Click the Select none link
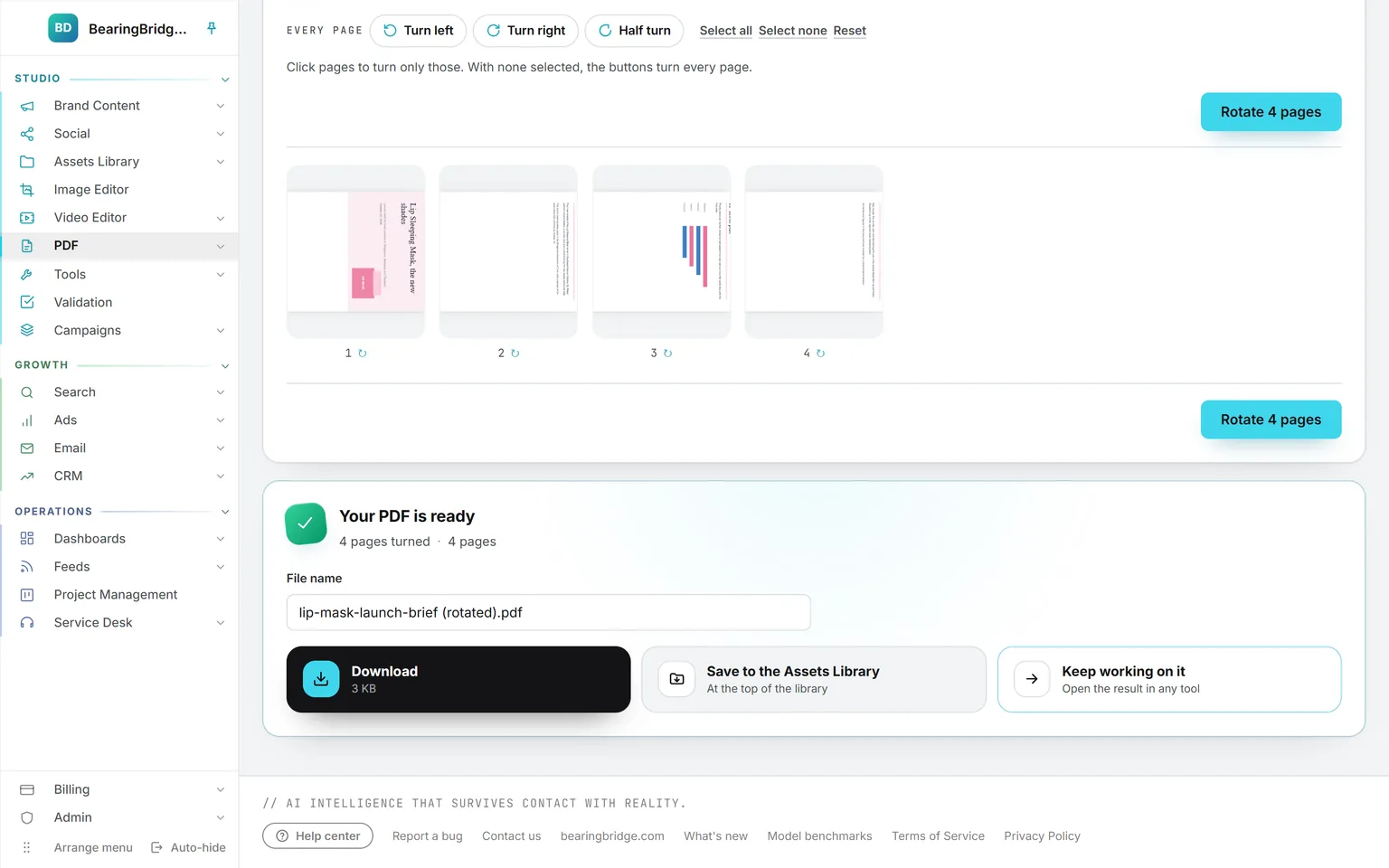The width and height of the screenshot is (1389, 868). pos(793,31)
